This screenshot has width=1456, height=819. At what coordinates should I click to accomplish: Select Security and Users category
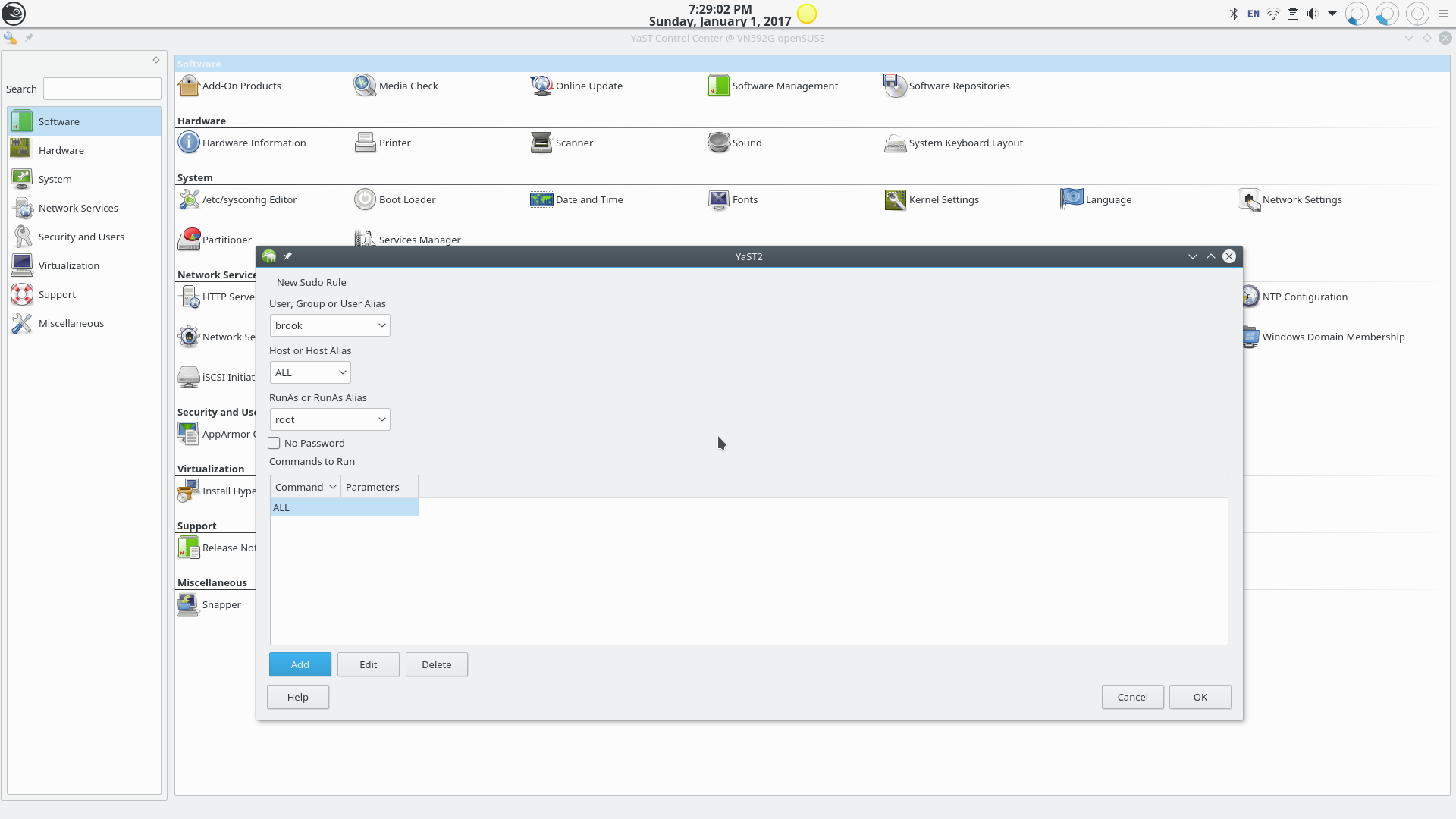coord(84,237)
